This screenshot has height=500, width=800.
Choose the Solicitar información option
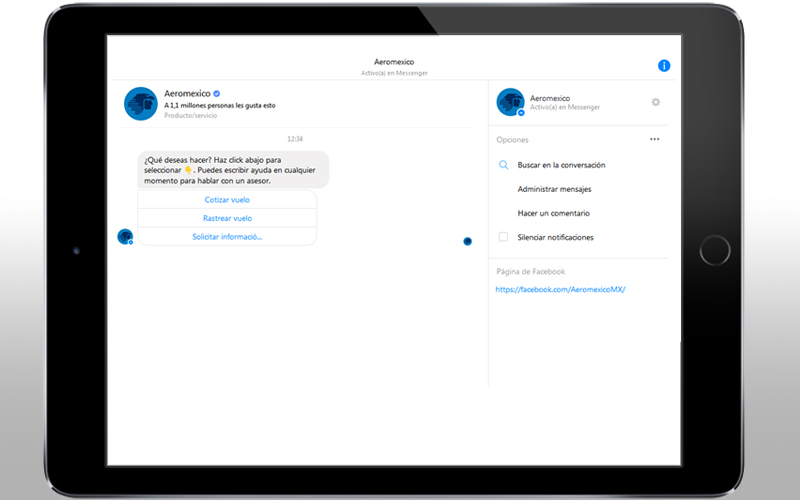[x=227, y=237]
